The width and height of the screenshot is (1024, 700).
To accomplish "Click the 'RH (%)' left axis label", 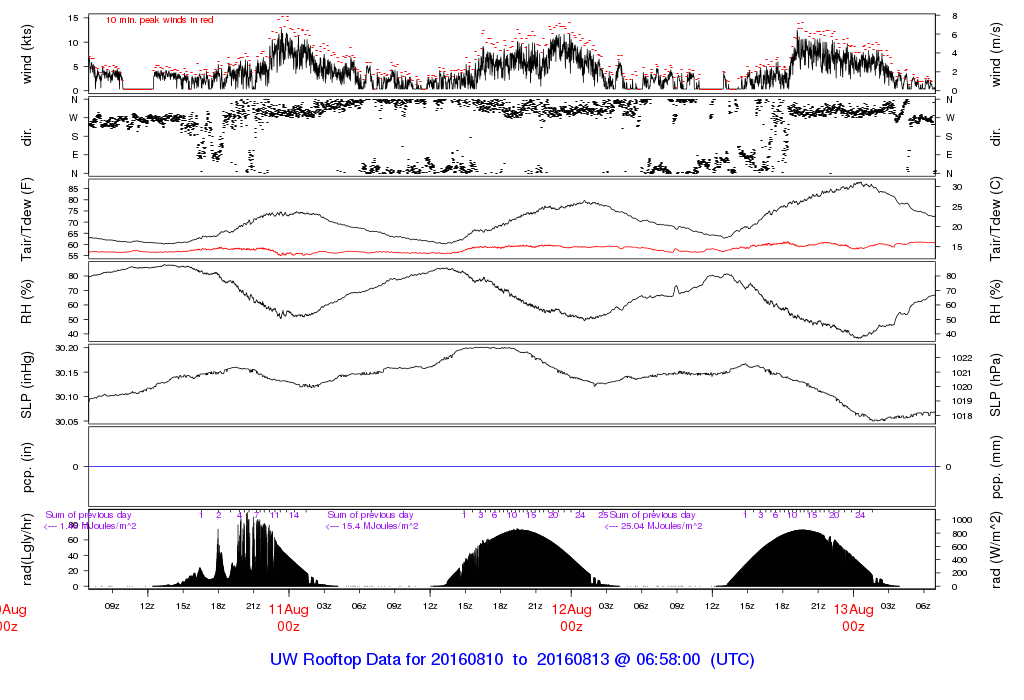I will tap(28, 303).
